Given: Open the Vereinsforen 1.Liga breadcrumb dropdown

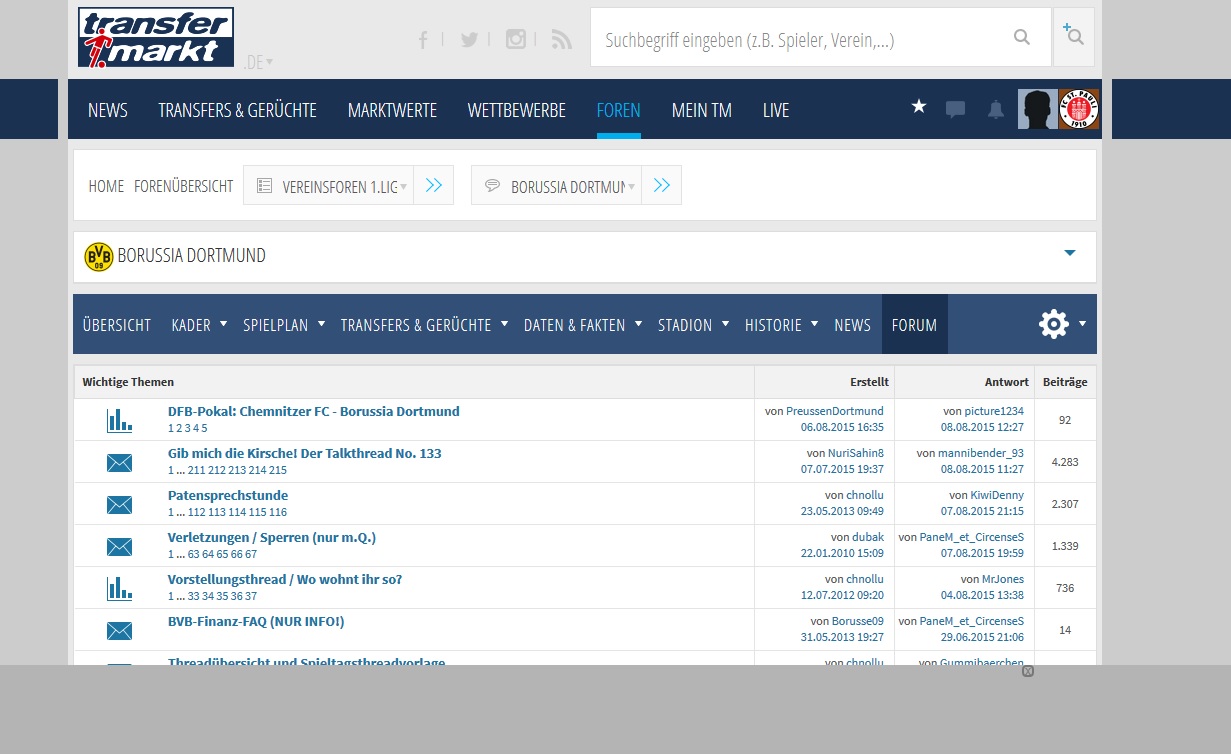Looking at the screenshot, I should click(x=328, y=185).
